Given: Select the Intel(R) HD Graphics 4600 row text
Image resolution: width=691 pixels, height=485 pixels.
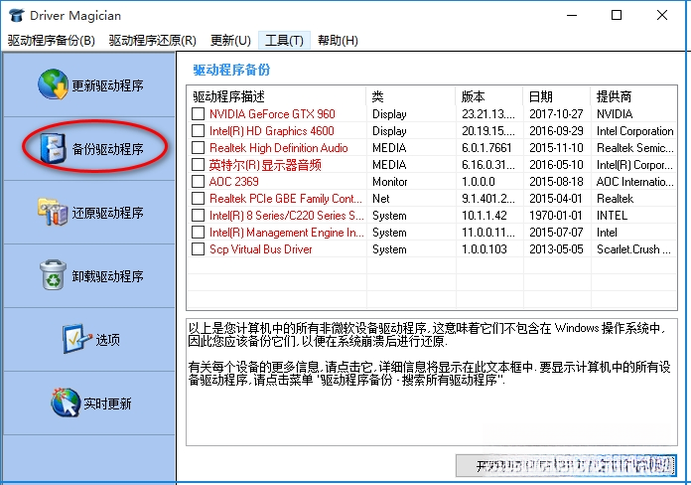Looking at the screenshot, I should click(x=271, y=131).
